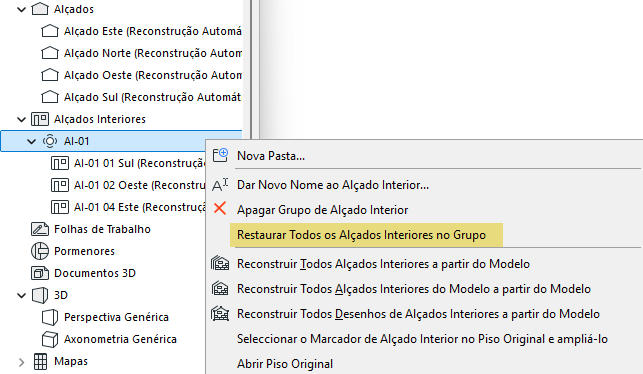Select the Alçados tree label

(74, 9)
